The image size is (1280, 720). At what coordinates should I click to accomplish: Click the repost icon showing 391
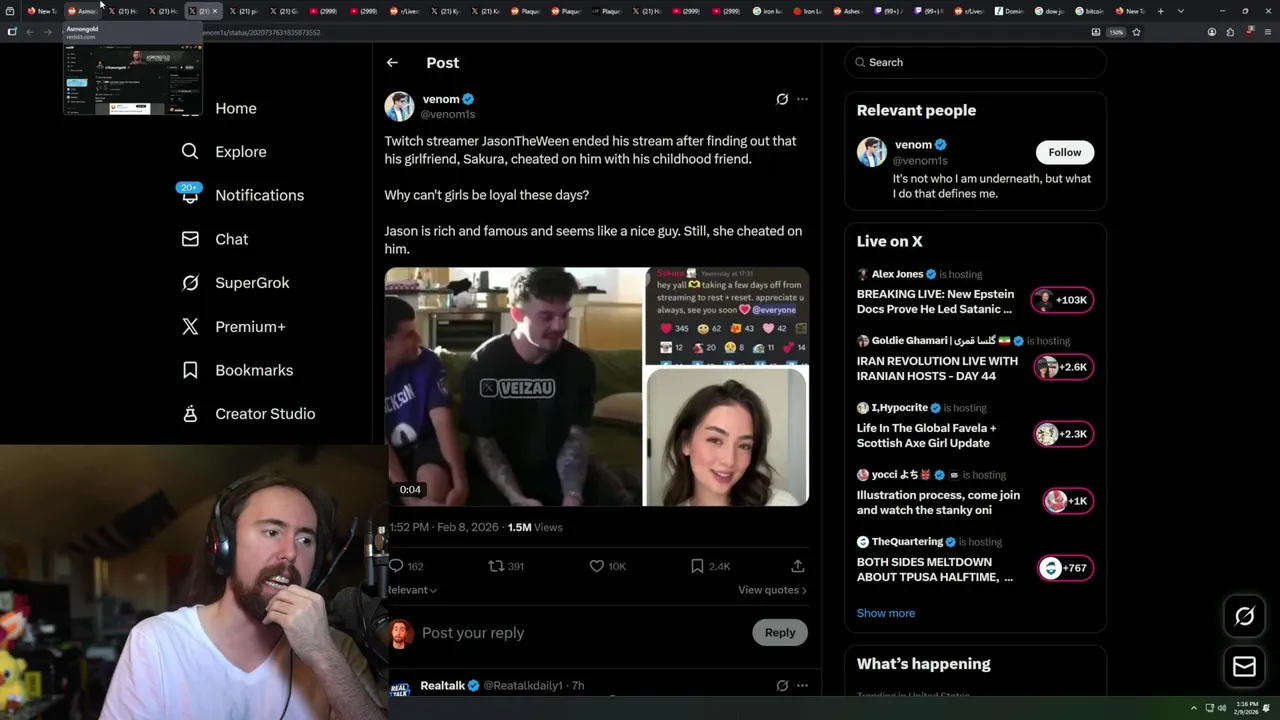[496, 566]
